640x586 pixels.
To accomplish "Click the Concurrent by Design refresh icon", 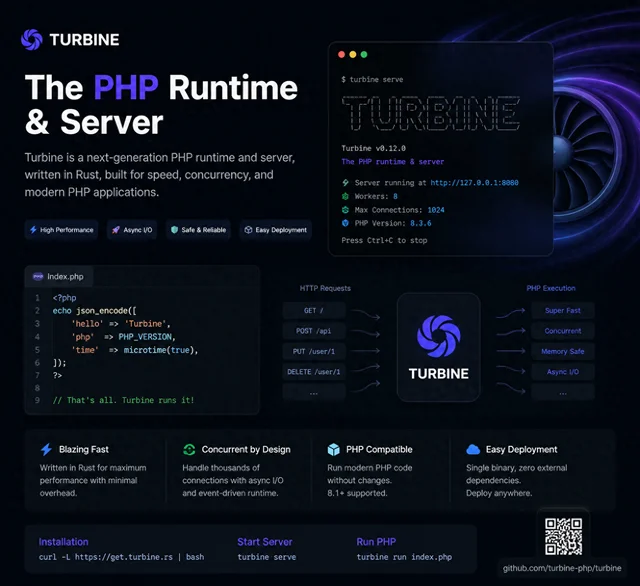I will [x=189, y=449].
